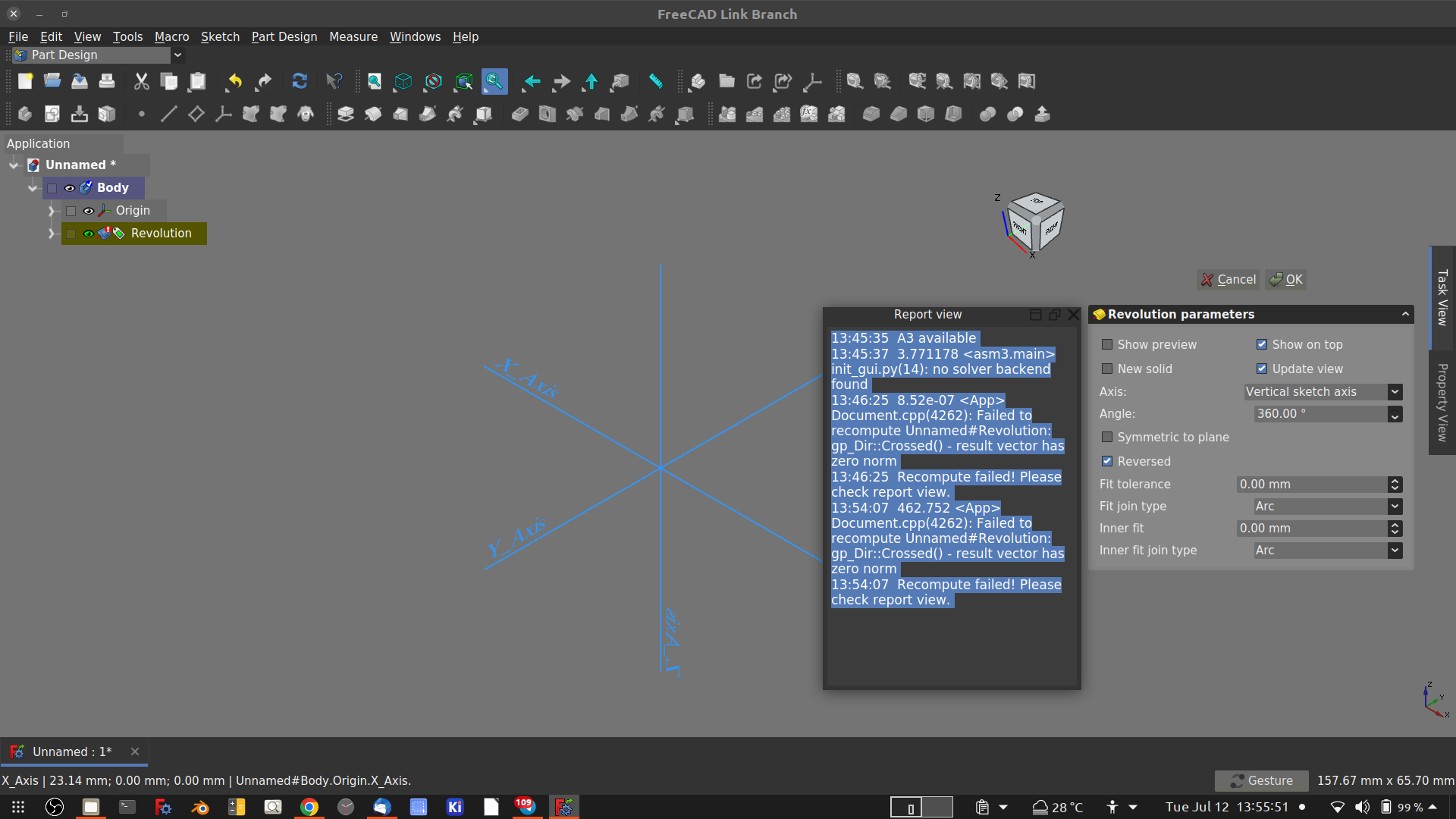Image resolution: width=1456 pixels, height=819 pixels.
Task: Open the Pocket tool
Action: pyautogui.click(x=519, y=114)
